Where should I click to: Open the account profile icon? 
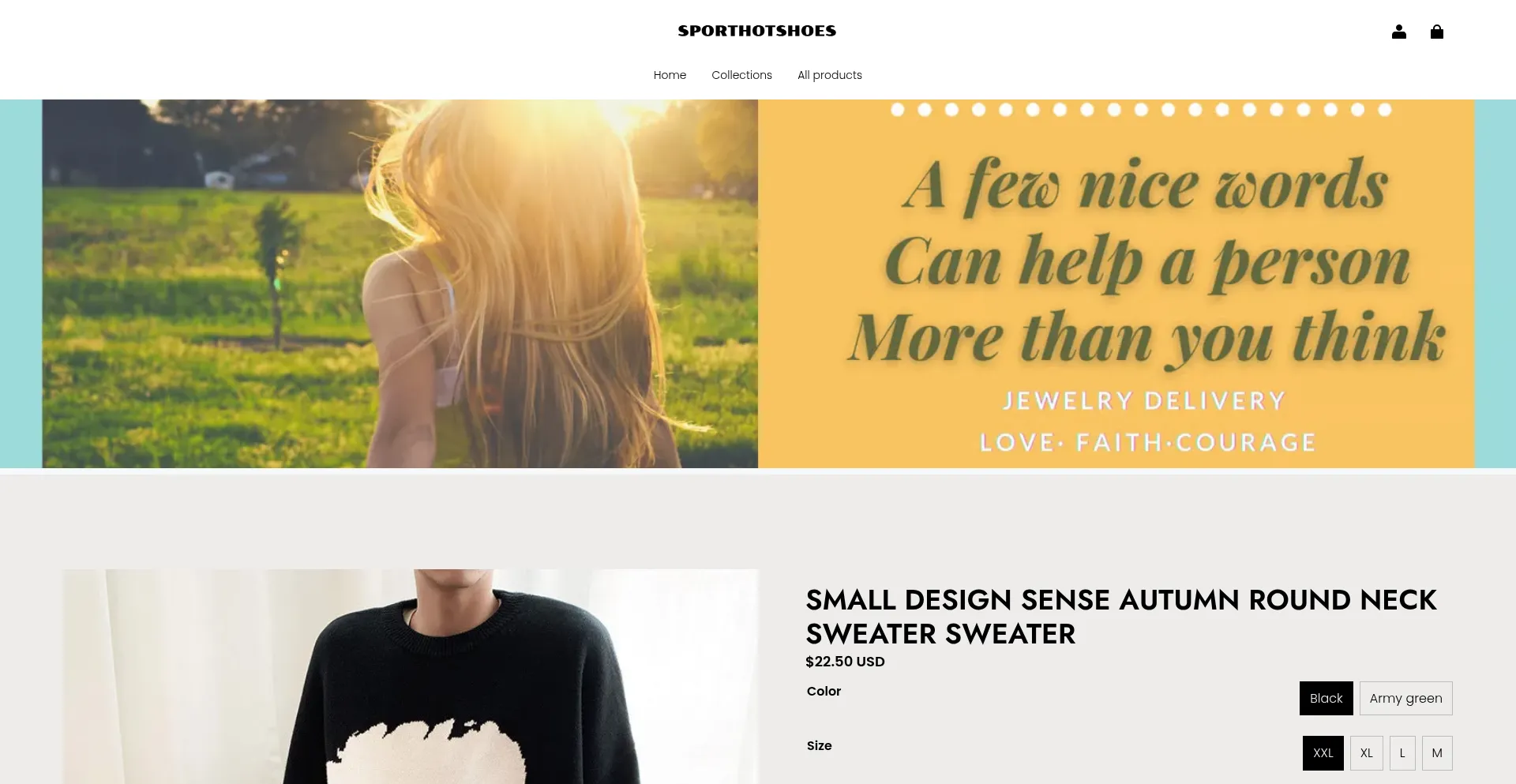1398,32
